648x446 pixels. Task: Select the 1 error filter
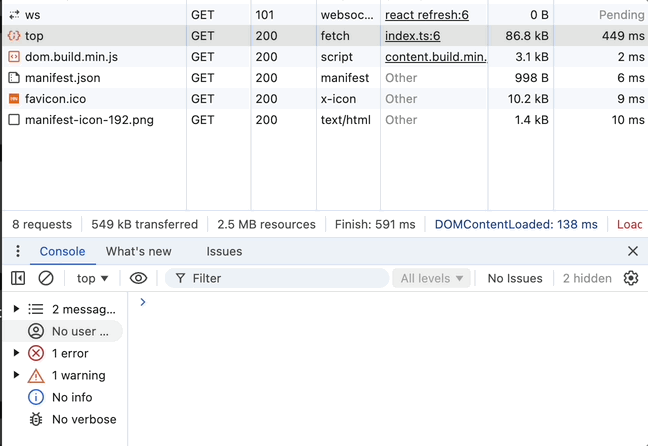point(70,353)
